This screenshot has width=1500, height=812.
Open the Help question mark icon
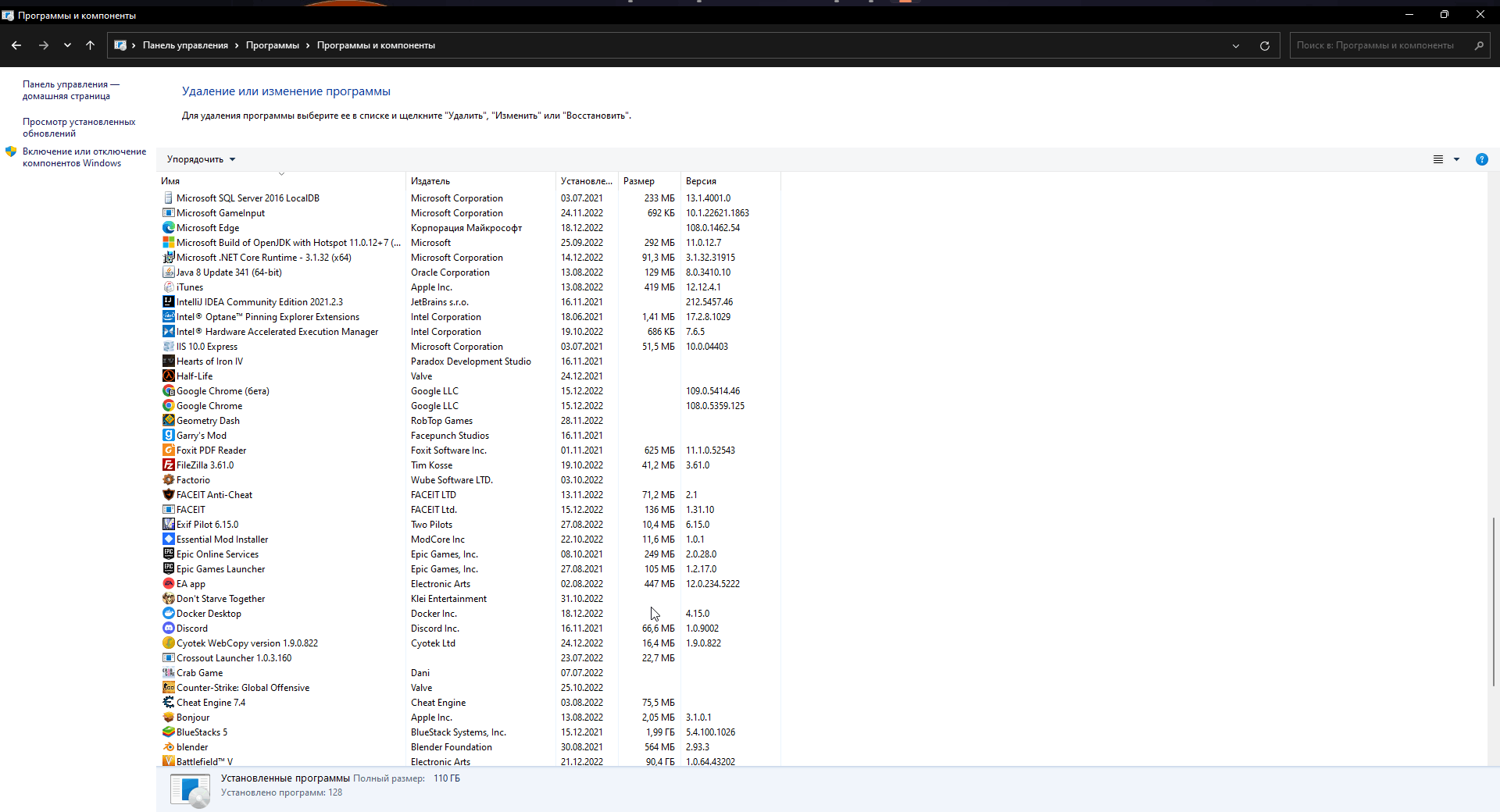(x=1482, y=159)
